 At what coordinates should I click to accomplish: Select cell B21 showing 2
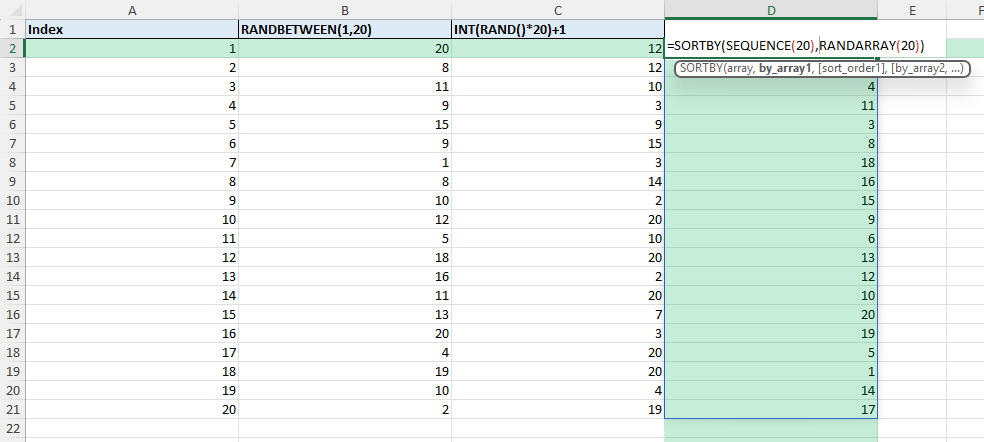[345, 409]
